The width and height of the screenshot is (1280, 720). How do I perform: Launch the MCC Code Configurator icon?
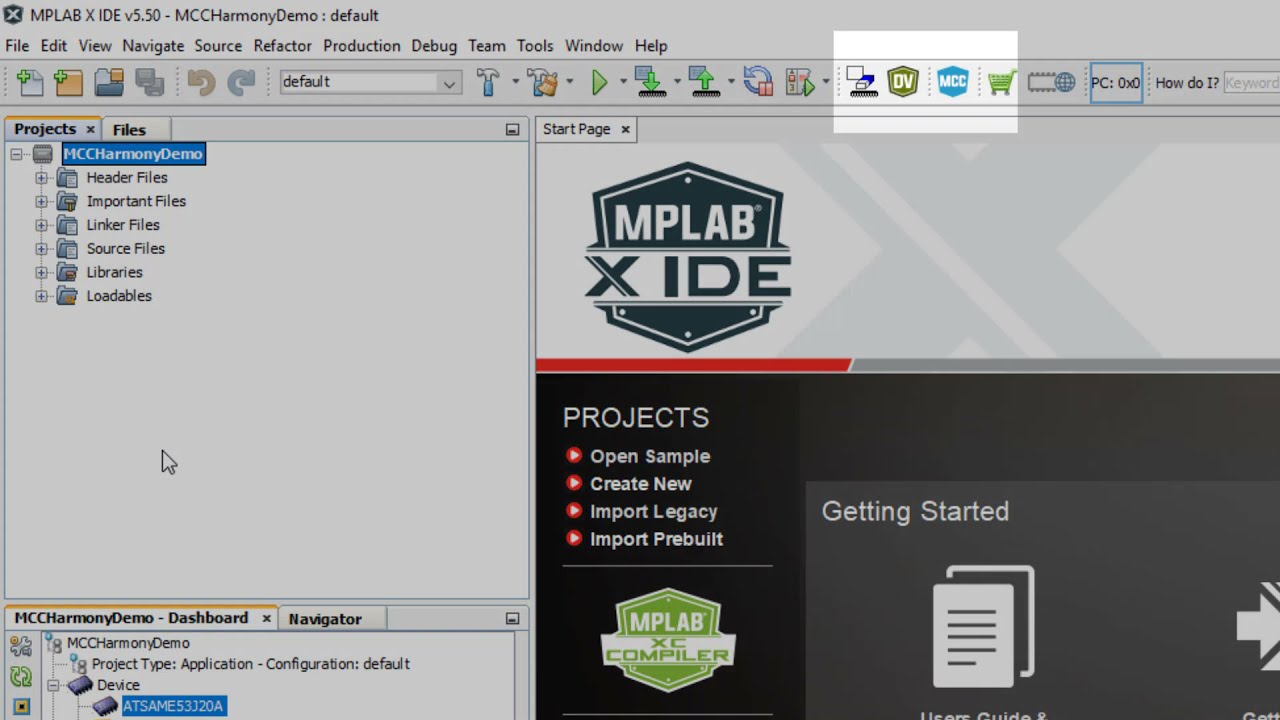coord(952,82)
